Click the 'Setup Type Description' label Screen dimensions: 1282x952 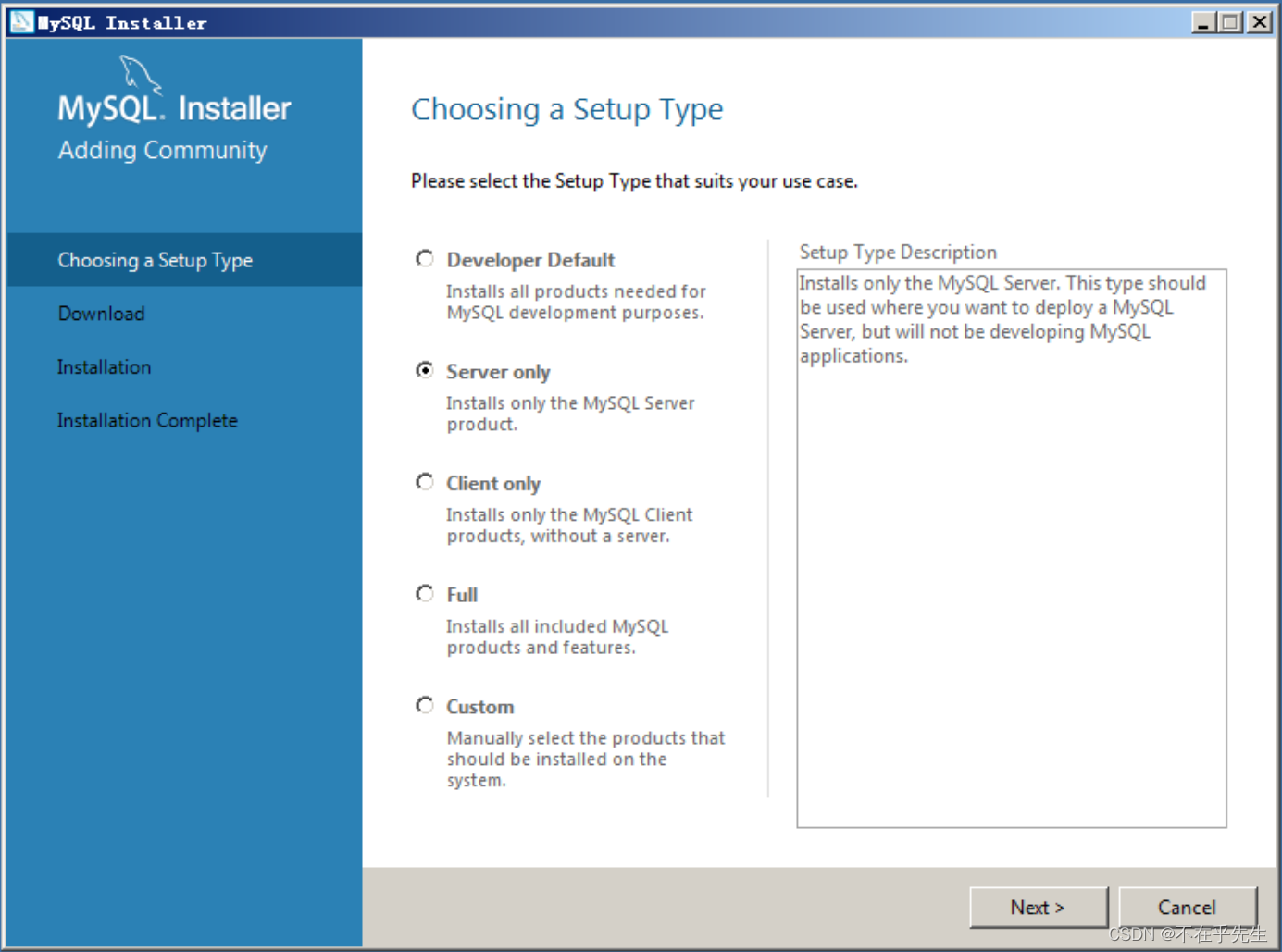[898, 252]
